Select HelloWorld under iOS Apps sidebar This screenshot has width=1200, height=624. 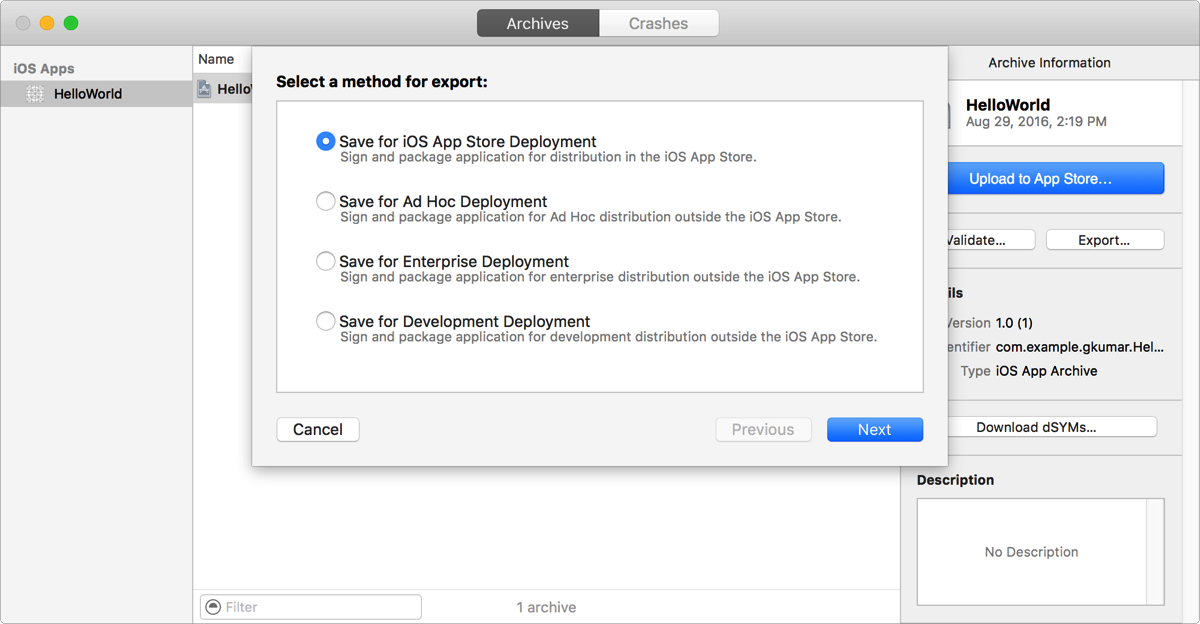(88, 94)
